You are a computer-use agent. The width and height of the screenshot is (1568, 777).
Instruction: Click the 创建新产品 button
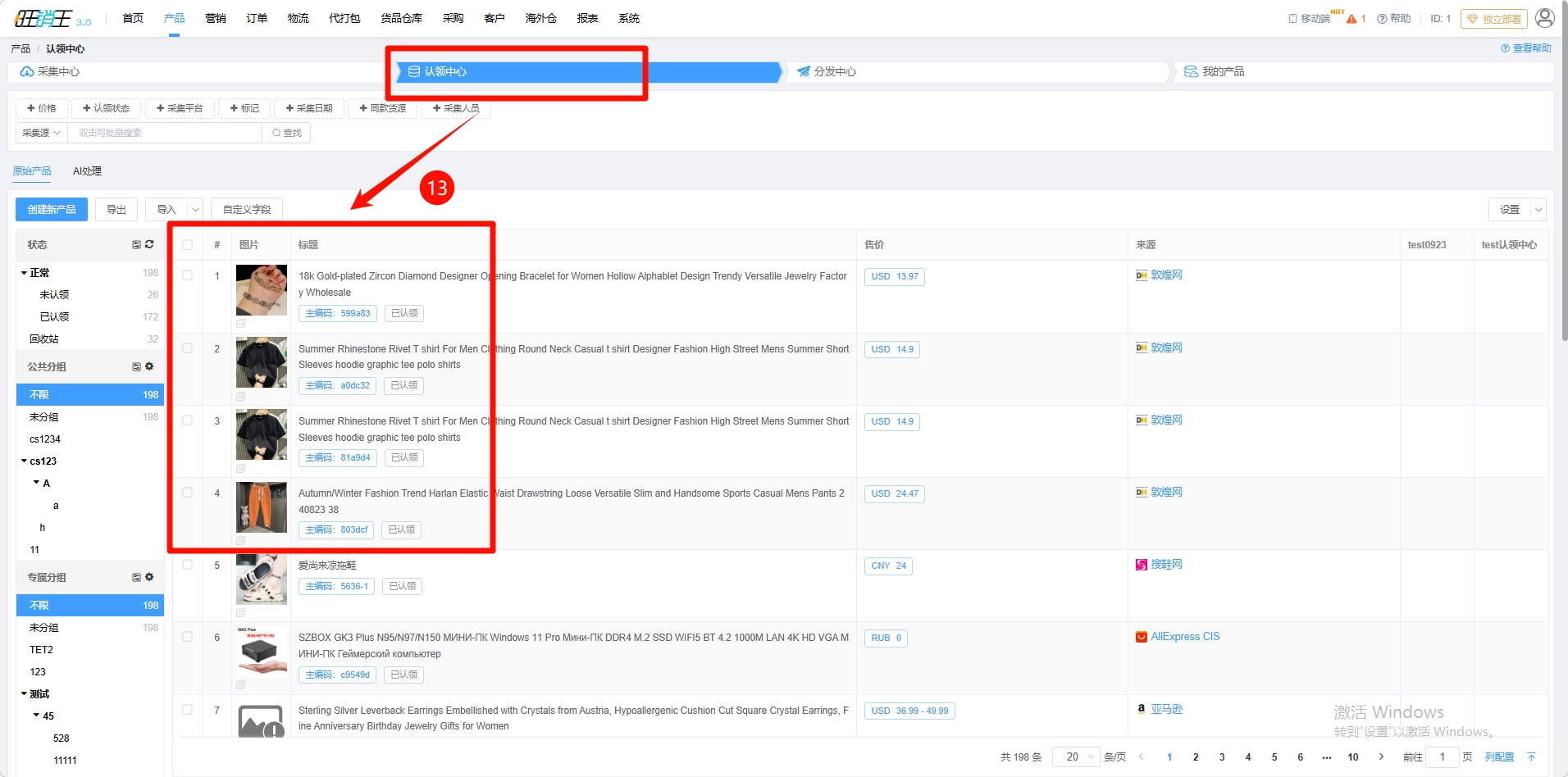[x=52, y=210]
